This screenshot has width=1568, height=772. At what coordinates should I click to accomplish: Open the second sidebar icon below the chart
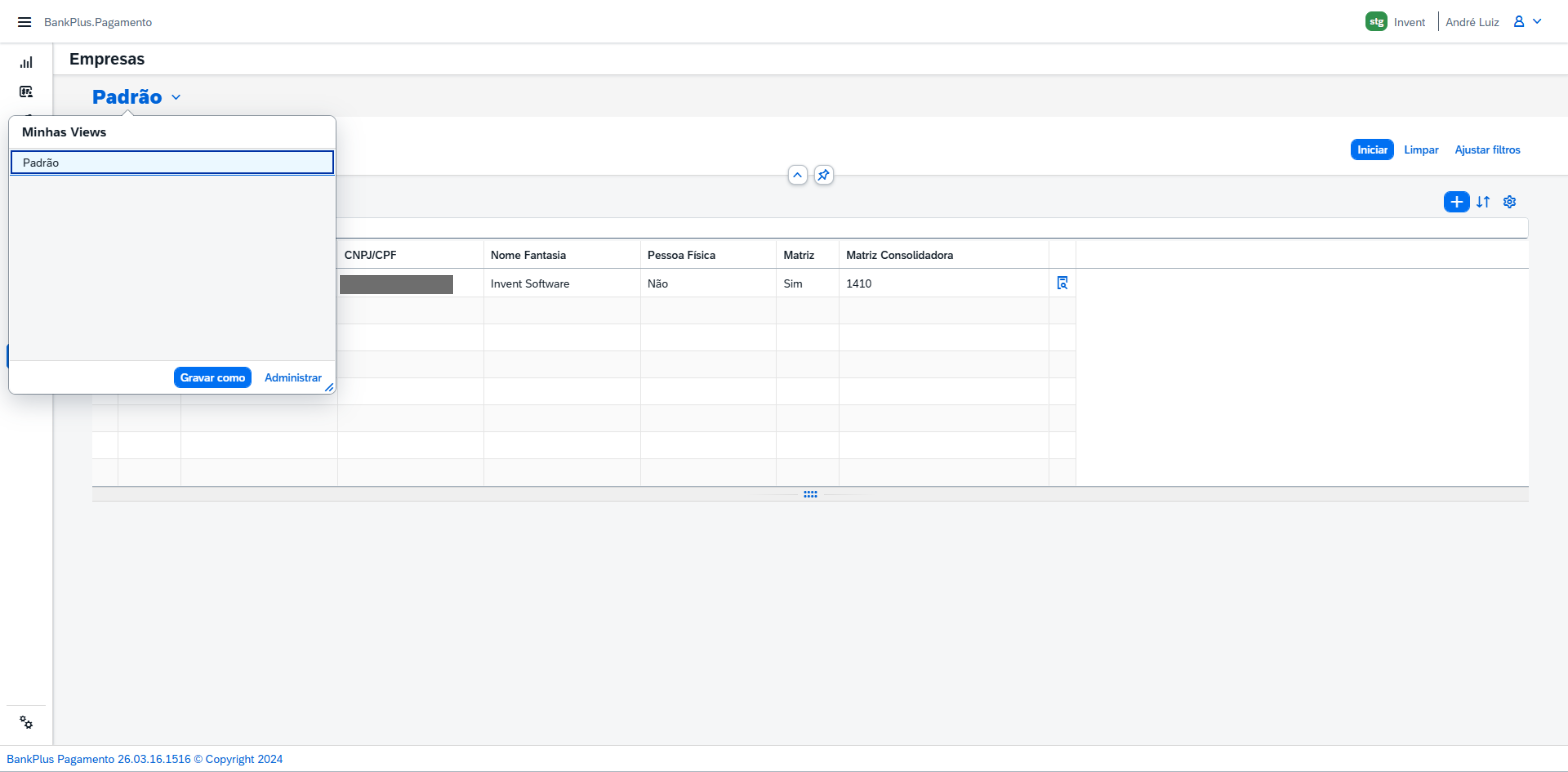tap(26, 91)
